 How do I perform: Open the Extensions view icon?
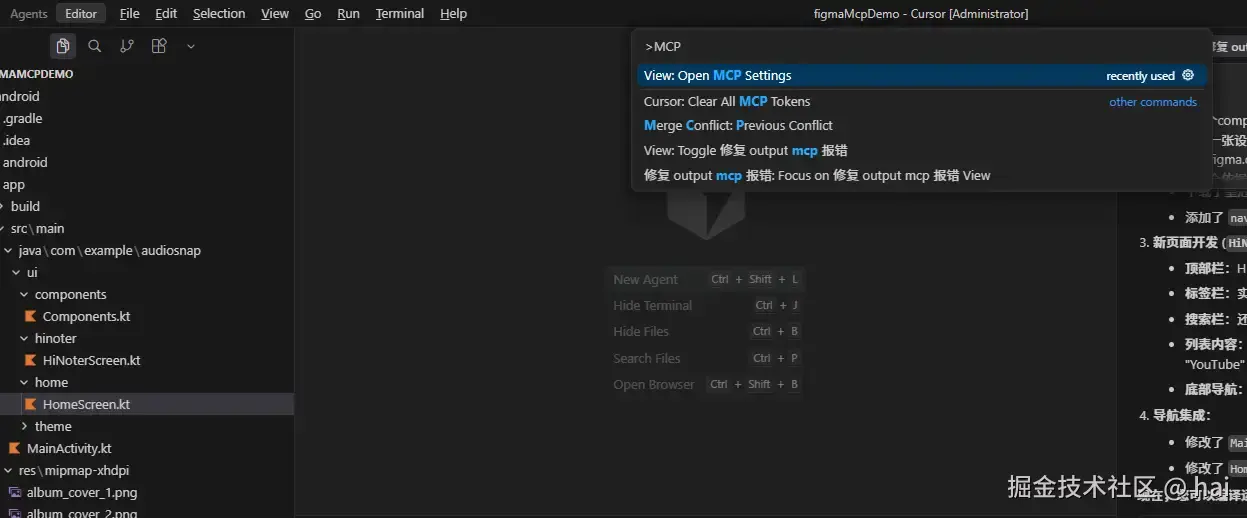[158, 46]
